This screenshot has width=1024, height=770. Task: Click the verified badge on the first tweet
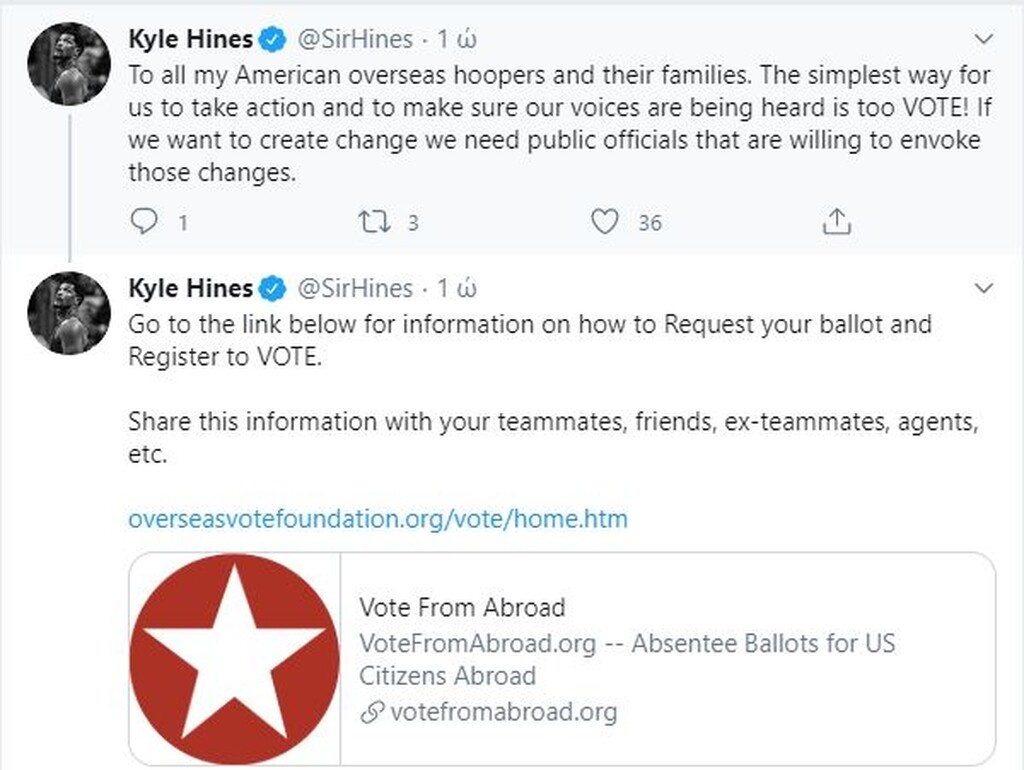tap(272, 40)
